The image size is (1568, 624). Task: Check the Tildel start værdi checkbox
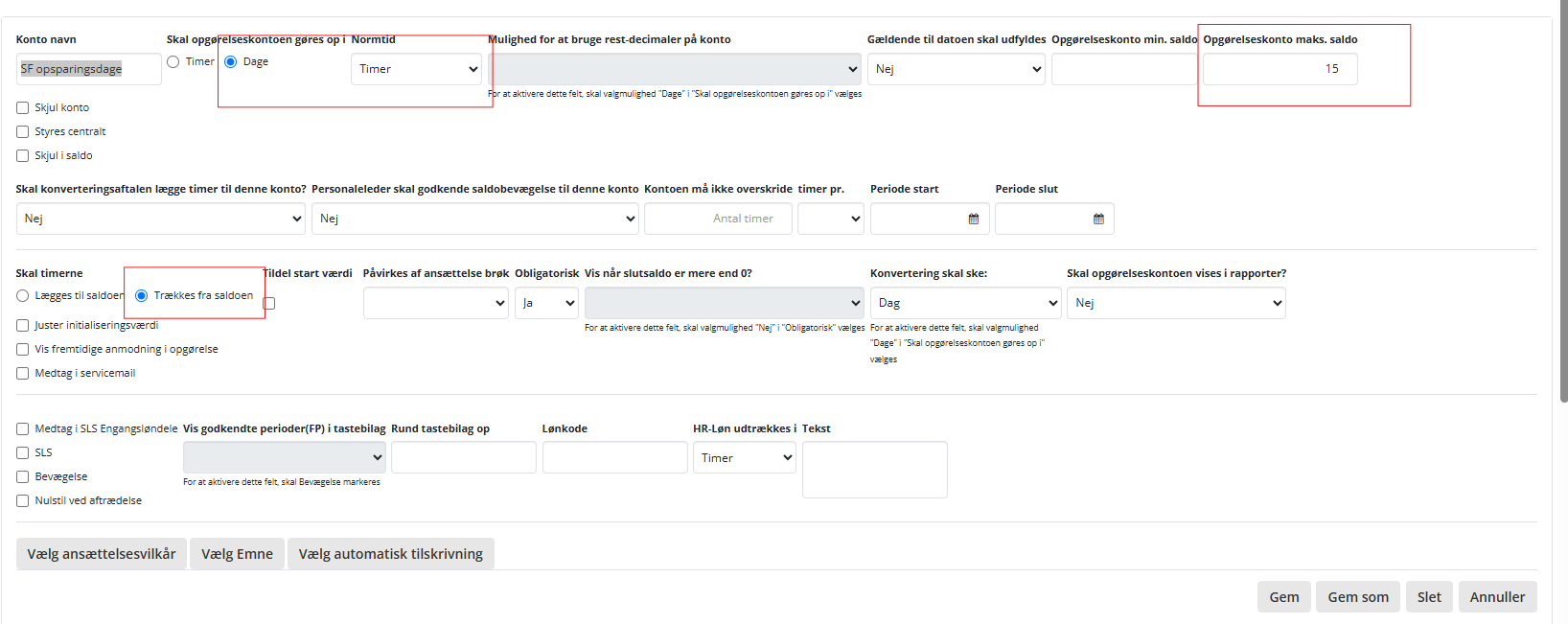pos(269,303)
